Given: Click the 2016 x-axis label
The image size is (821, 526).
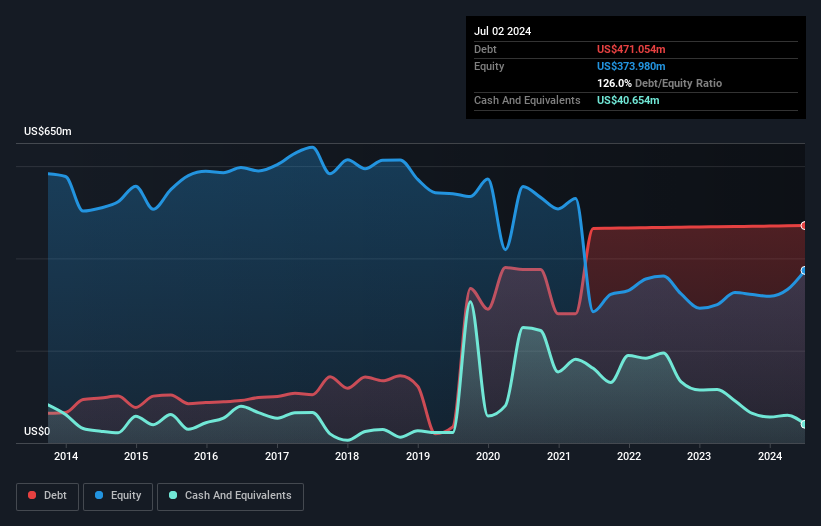Looking at the screenshot, I should (x=206, y=456).
